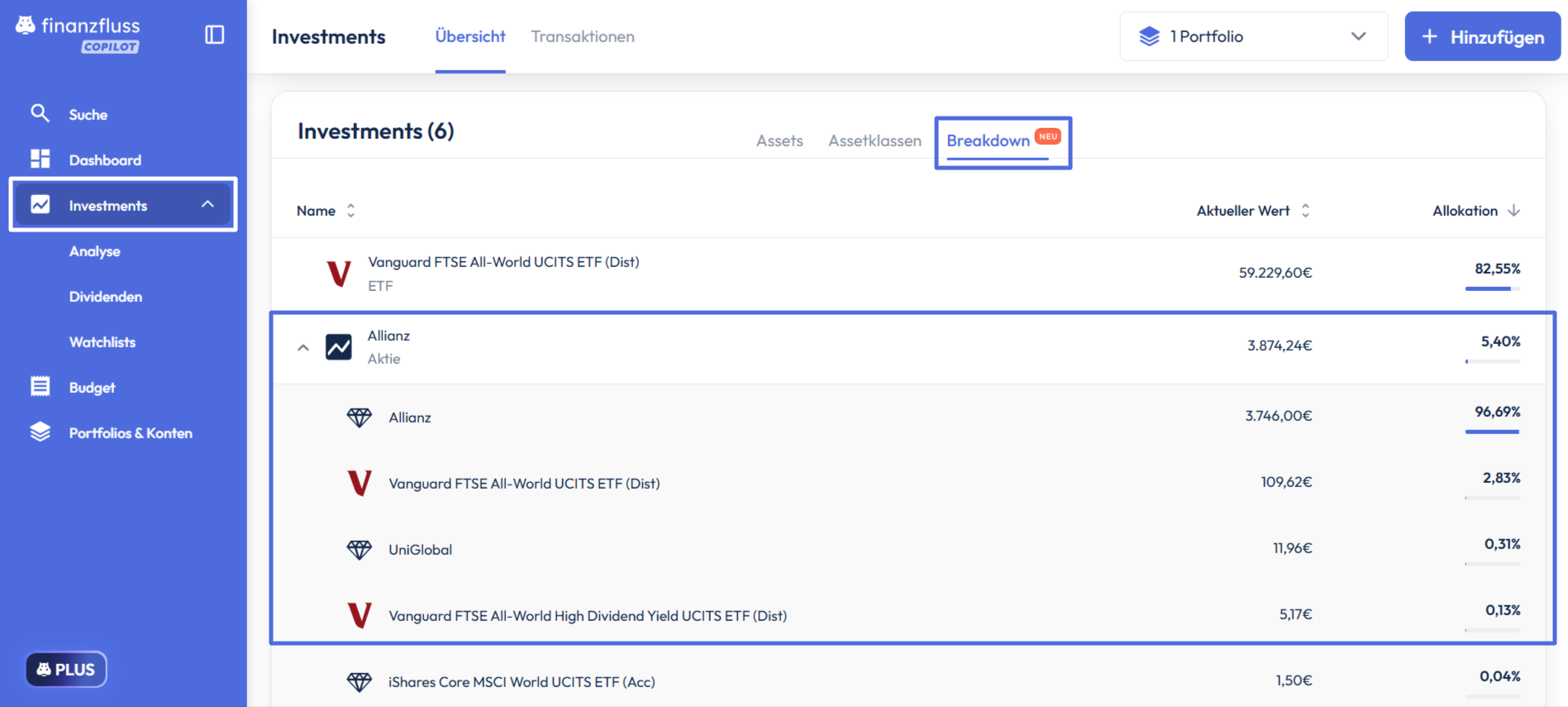This screenshot has width=1568, height=707.
Task: Go to the Dashboard grid icon
Action: pos(40,159)
